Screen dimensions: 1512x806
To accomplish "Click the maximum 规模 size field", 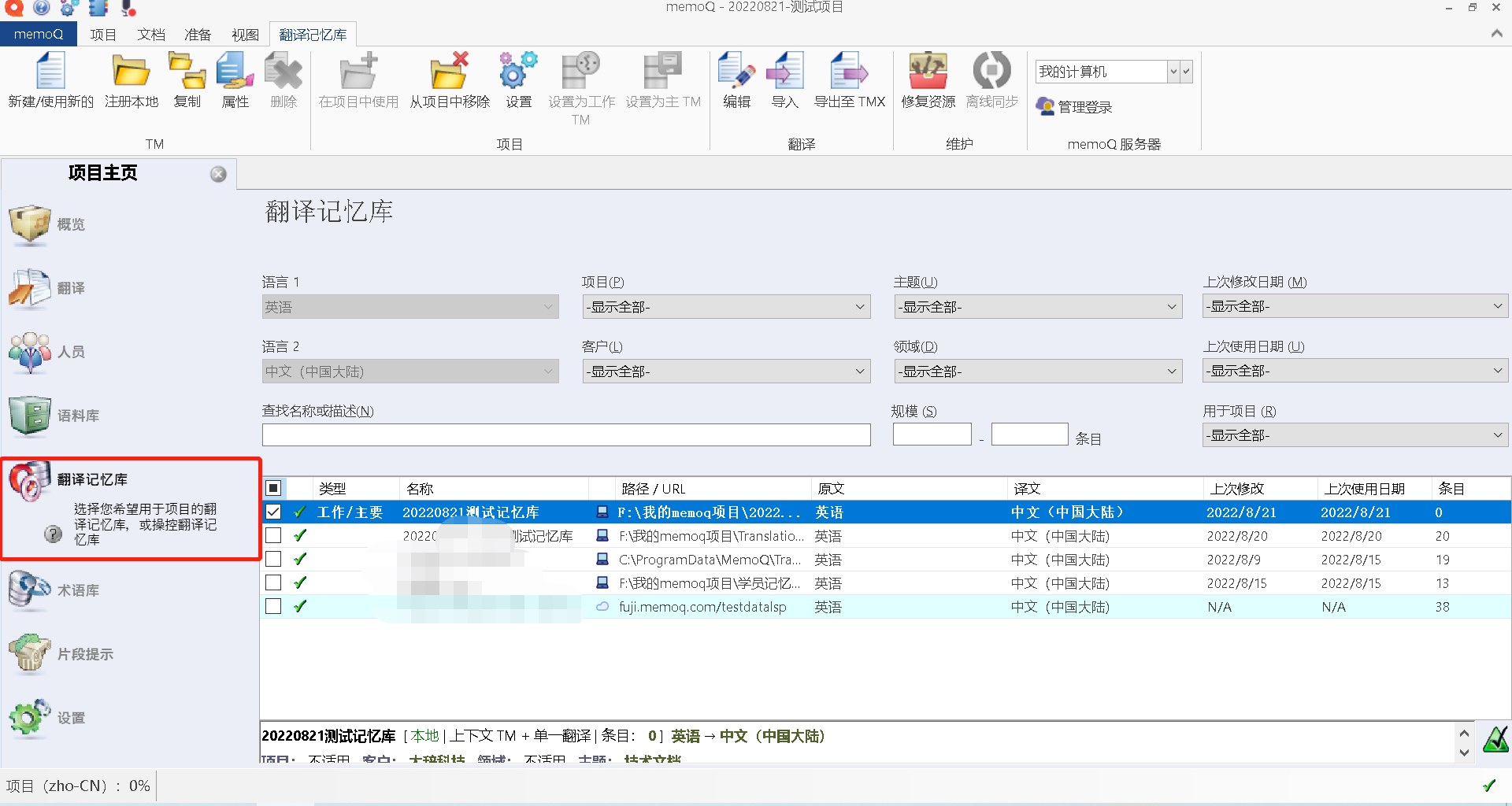I will [x=1029, y=434].
